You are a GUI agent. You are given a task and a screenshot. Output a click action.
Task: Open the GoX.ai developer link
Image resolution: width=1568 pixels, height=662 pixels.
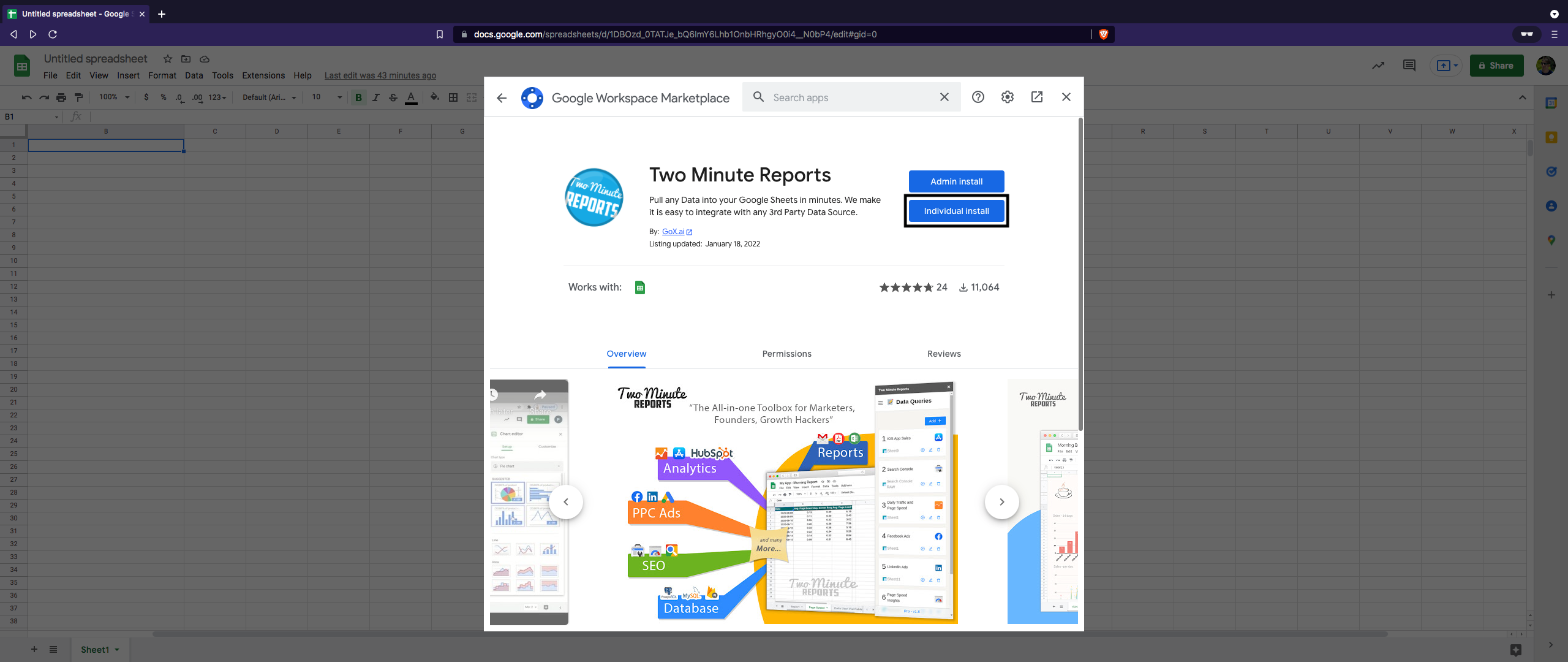pos(677,232)
